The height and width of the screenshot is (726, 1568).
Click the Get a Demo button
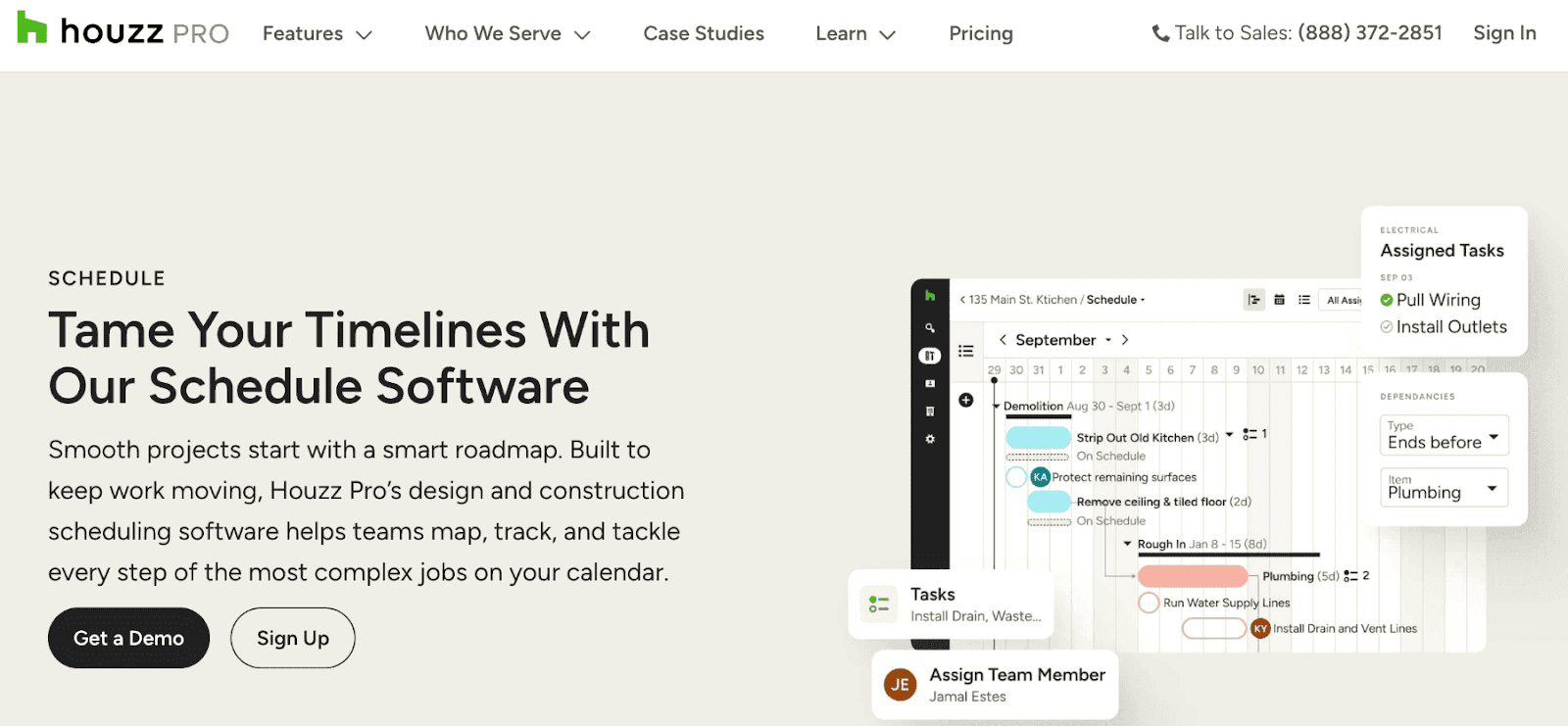[x=128, y=638]
